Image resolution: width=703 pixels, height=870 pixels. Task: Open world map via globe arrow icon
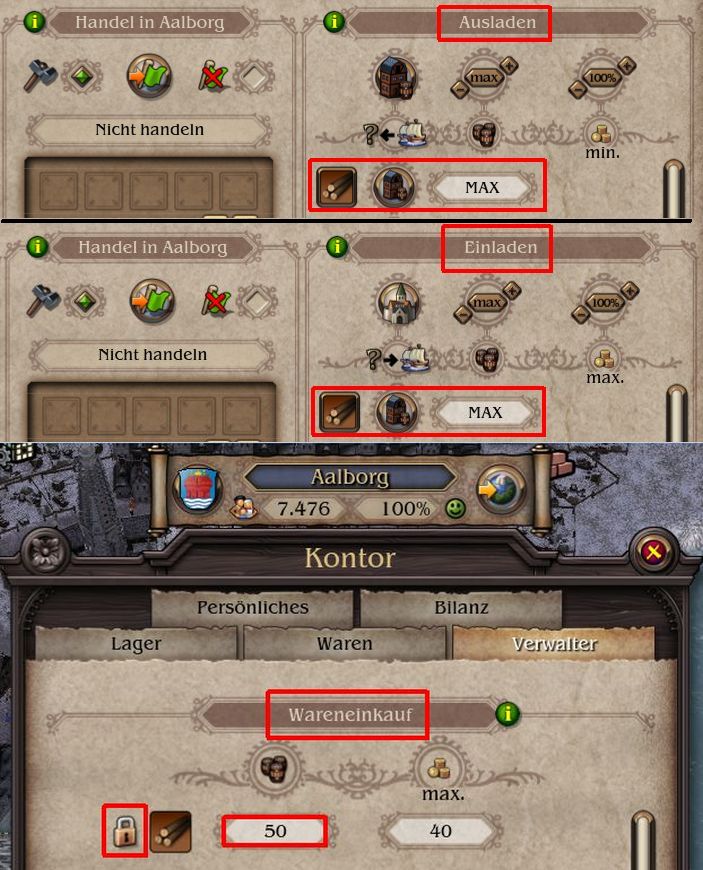point(500,490)
